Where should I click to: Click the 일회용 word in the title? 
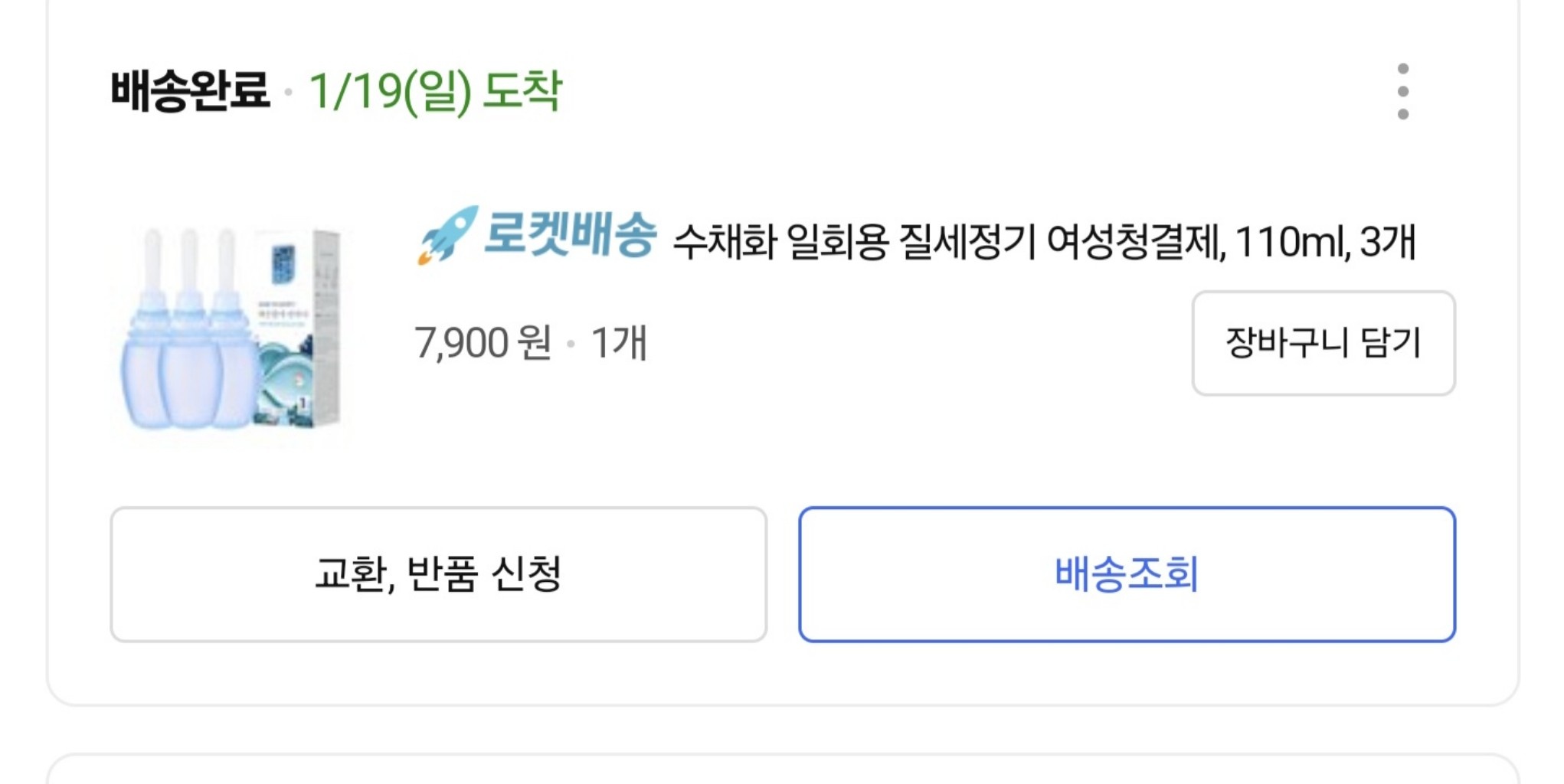coord(837,242)
